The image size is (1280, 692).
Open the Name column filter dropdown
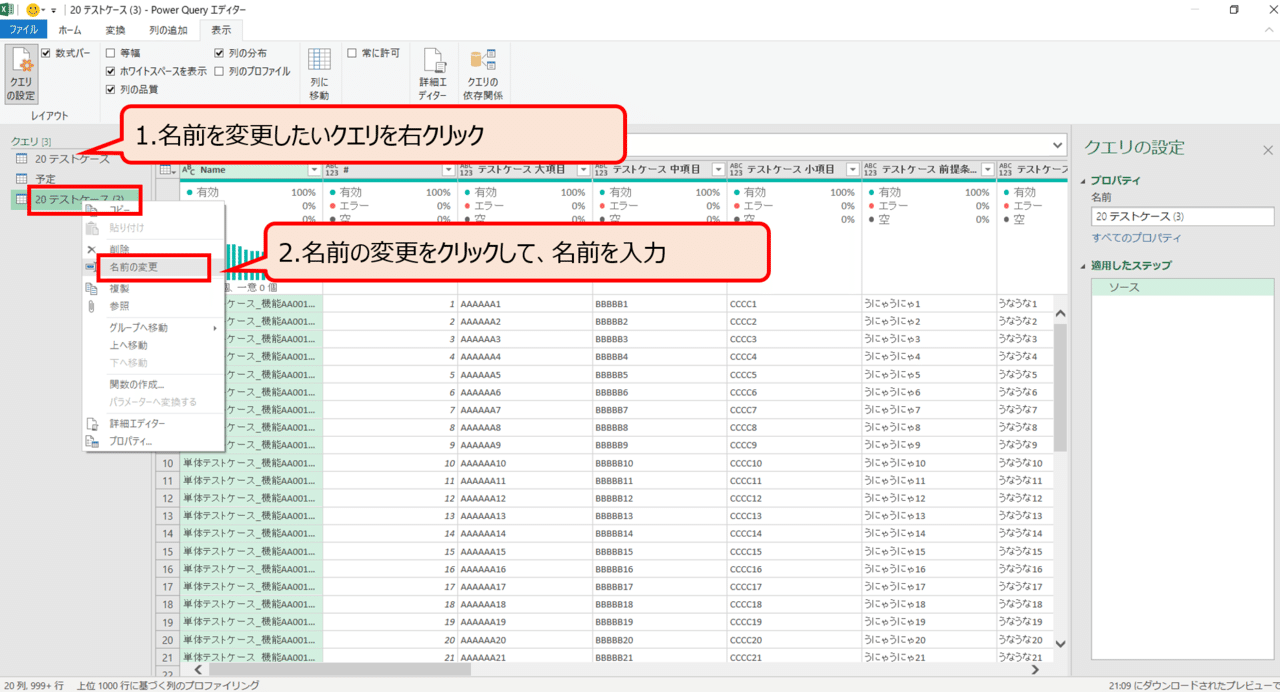pos(314,170)
